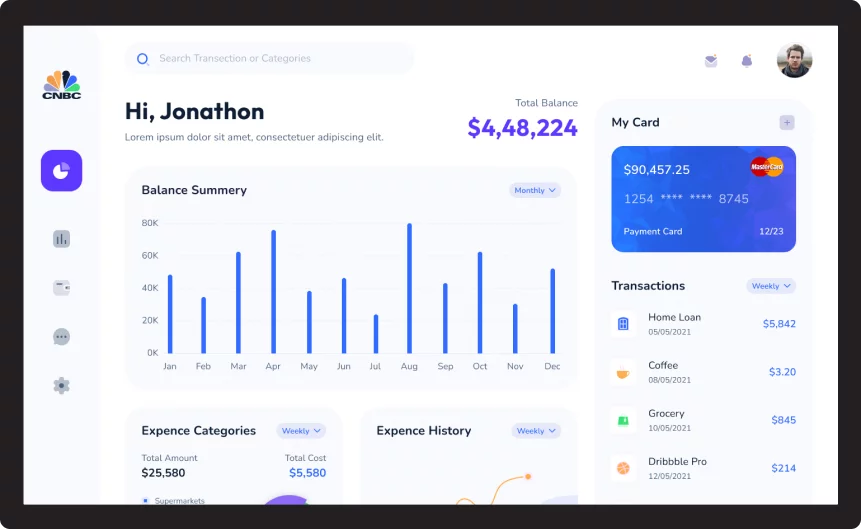Click the Coffee transaction cup icon

click(623, 372)
